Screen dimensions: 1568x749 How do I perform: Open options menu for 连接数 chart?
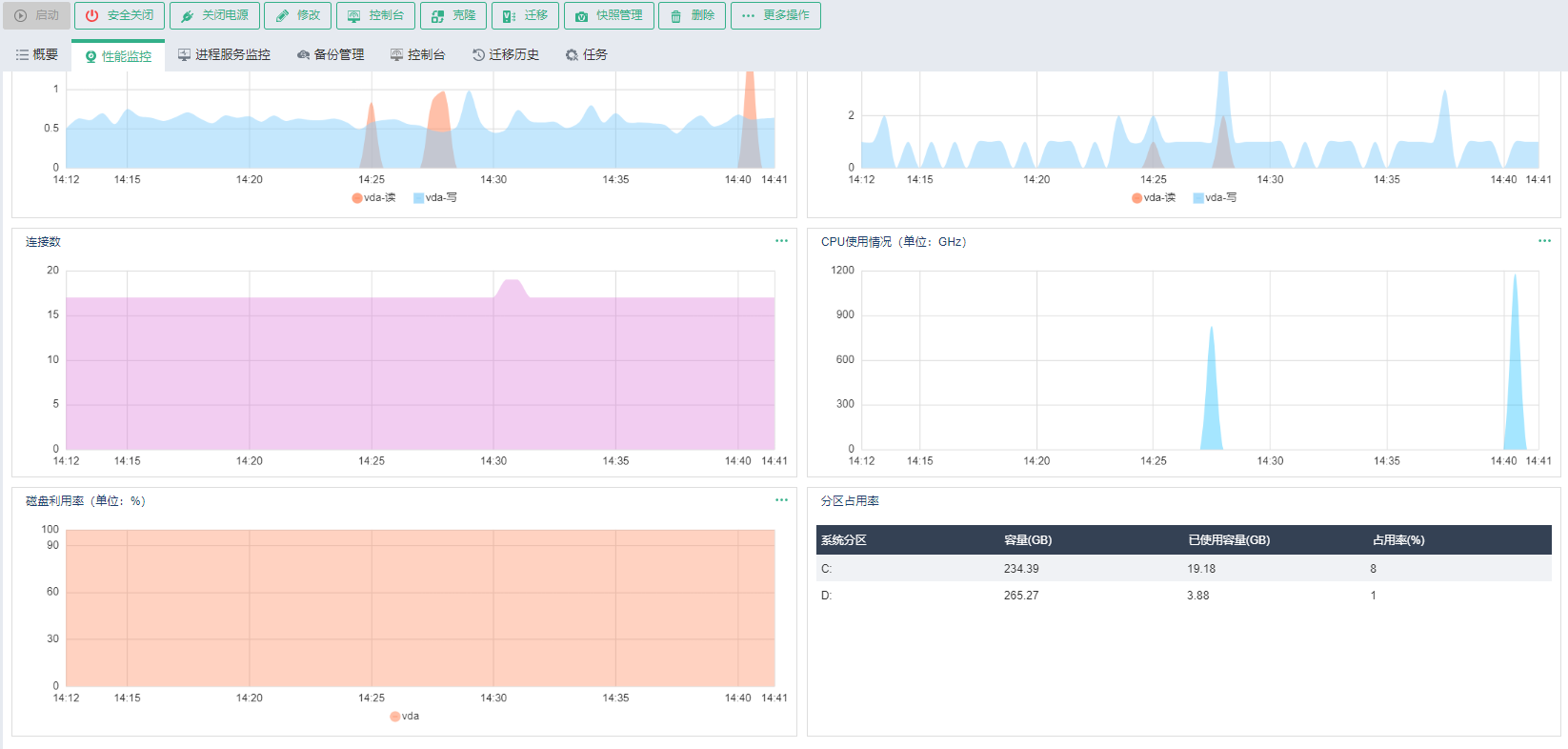point(781,241)
